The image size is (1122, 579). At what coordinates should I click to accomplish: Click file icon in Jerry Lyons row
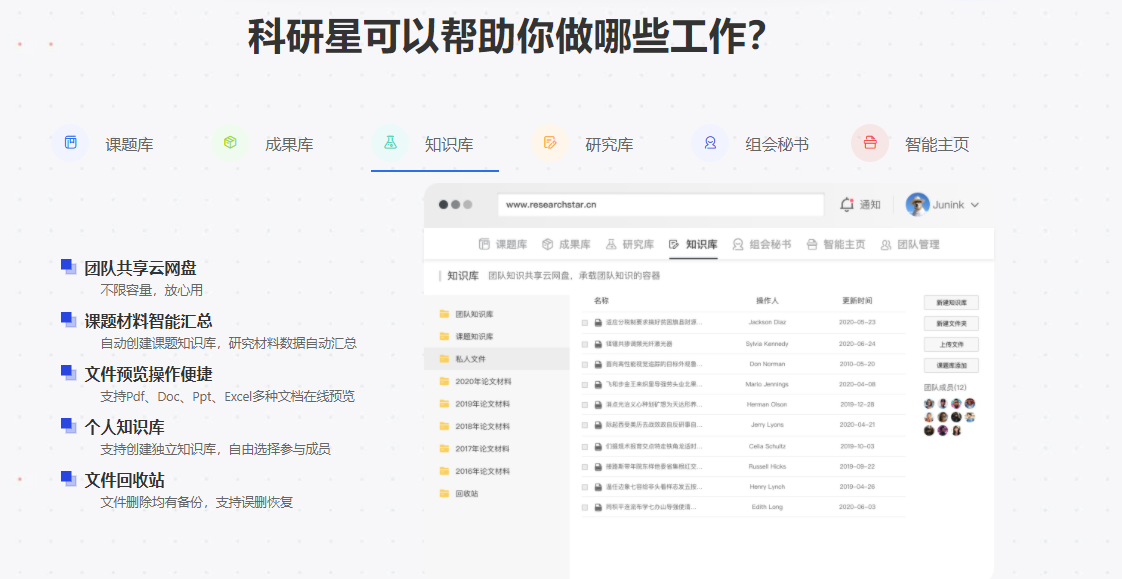[x=597, y=425]
